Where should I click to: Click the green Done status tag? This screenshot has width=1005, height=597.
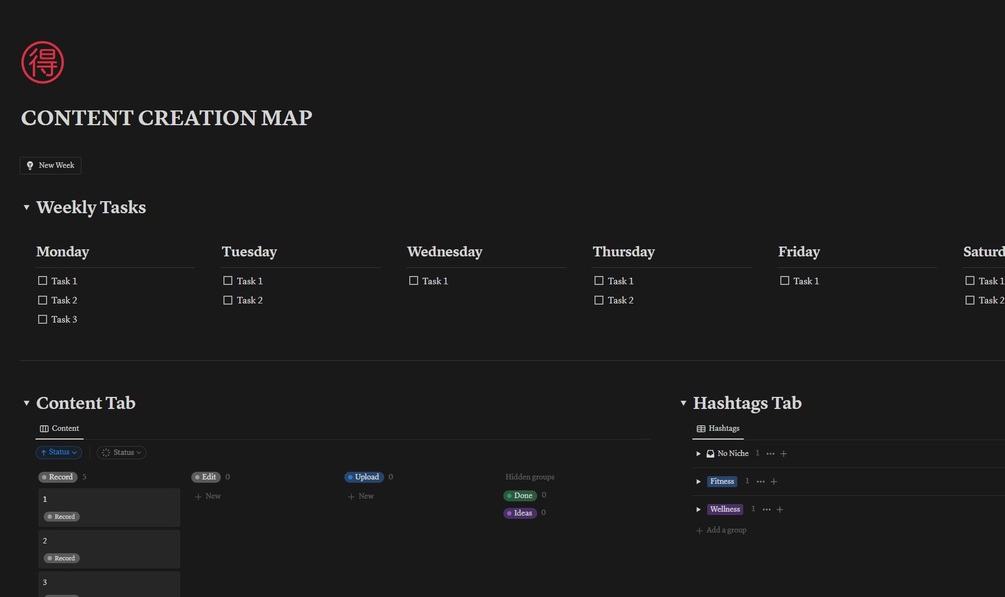pos(520,495)
